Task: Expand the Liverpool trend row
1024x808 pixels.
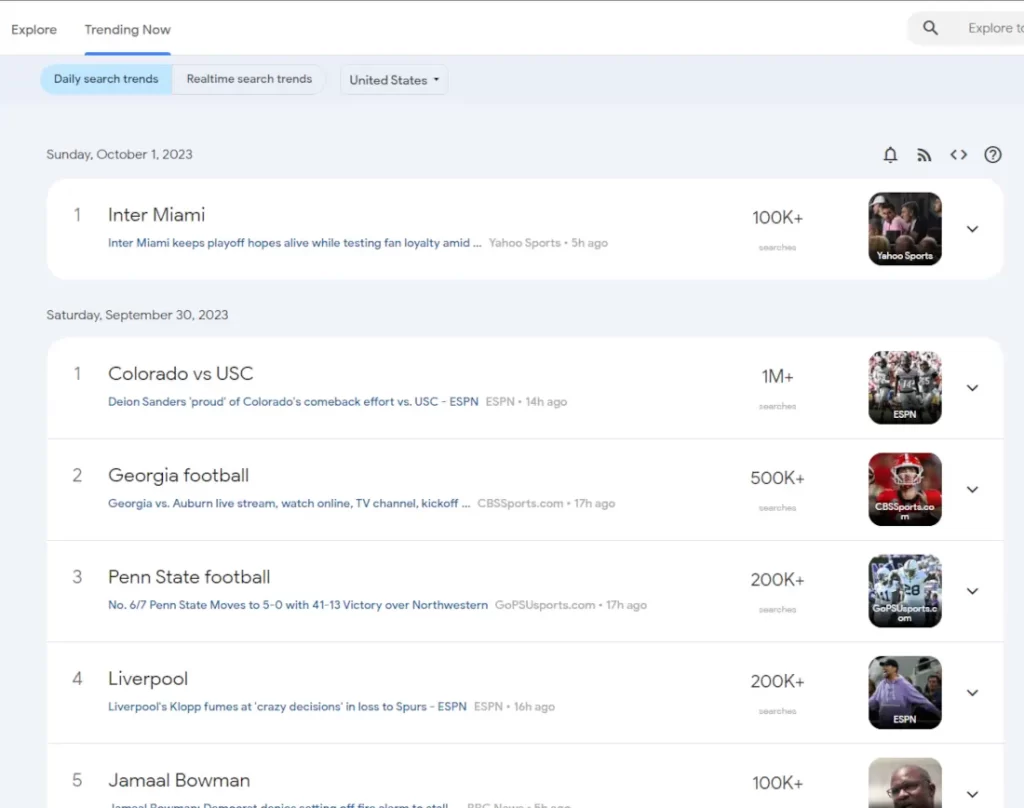Action: coord(972,693)
